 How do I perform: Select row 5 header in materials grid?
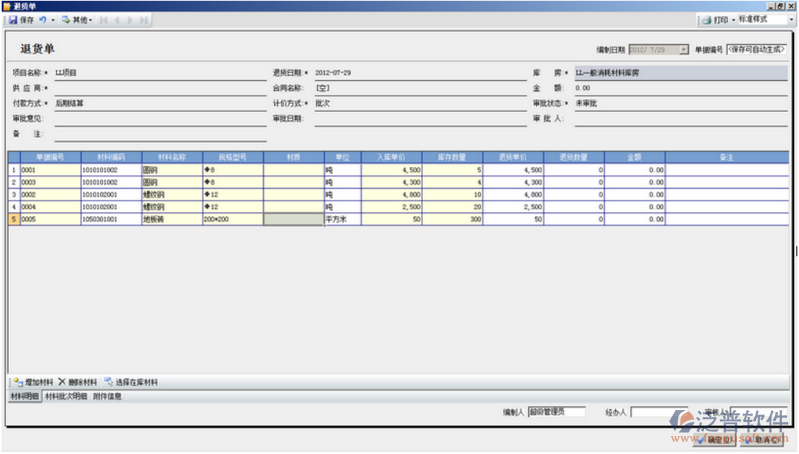coord(13,218)
